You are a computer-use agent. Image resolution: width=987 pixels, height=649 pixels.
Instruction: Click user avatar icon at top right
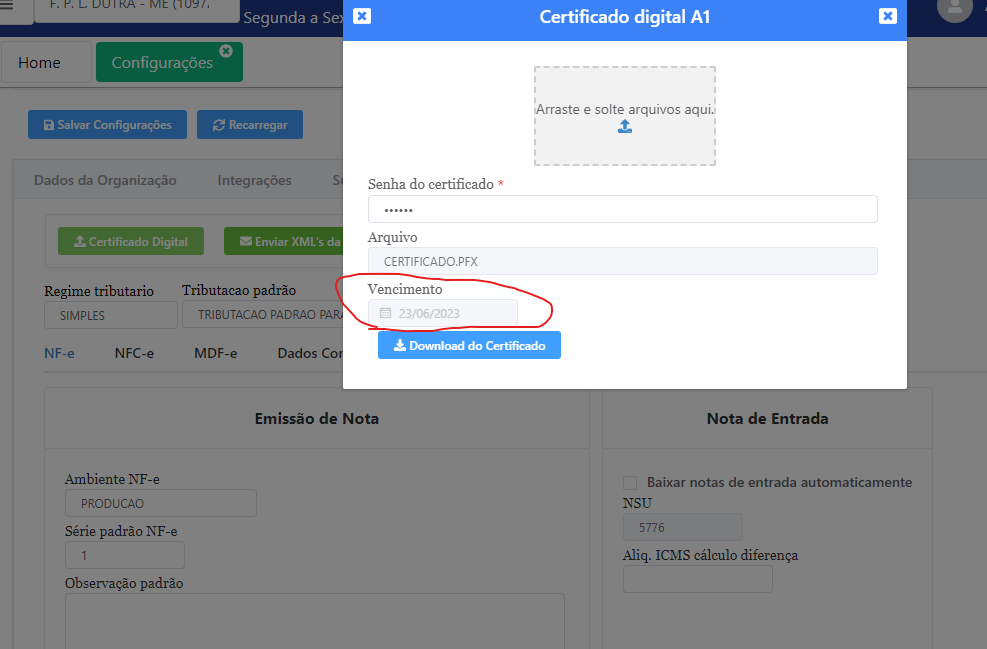point(955,9)
